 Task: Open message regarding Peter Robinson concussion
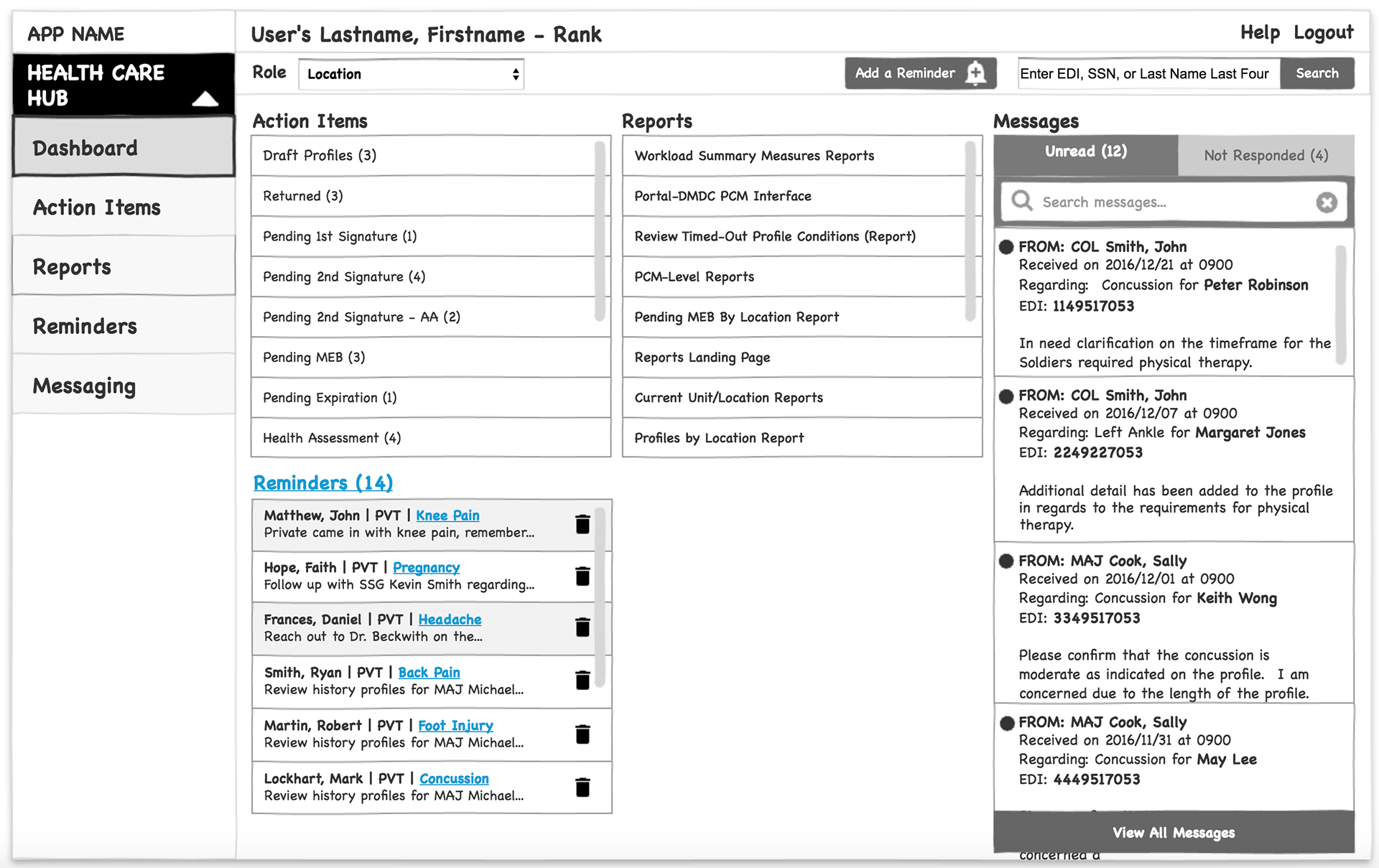point(1174,304)
